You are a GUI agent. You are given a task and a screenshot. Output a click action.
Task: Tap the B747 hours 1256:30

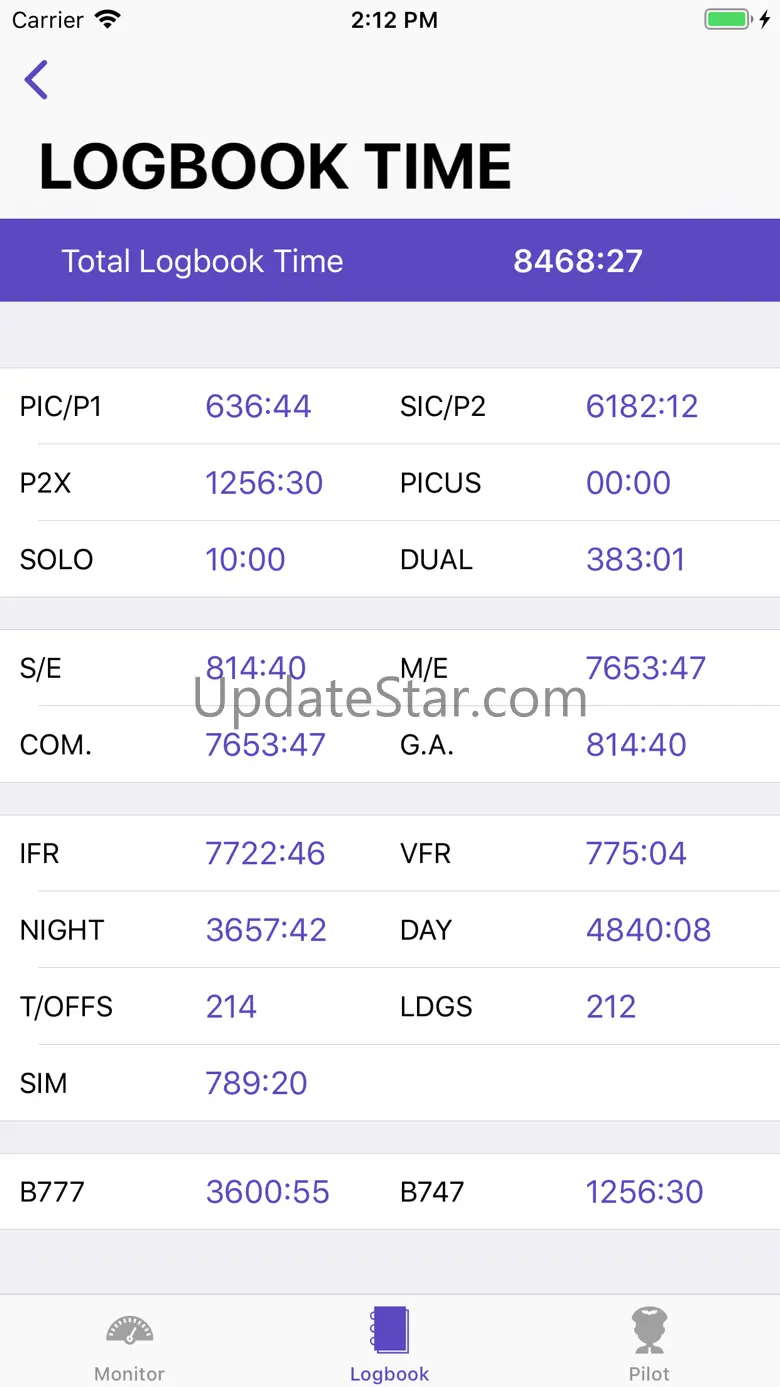click(644, 1192)
